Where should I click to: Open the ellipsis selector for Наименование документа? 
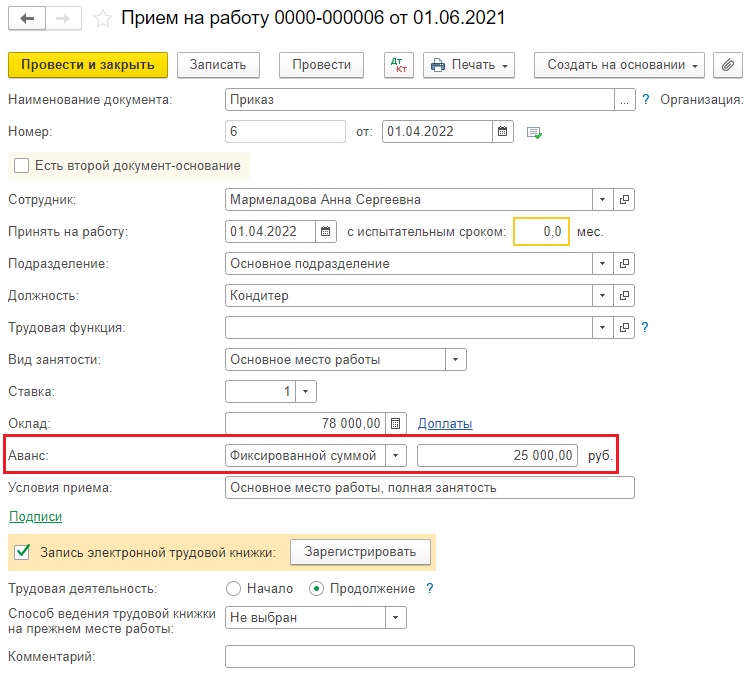[x=624, y=100]
